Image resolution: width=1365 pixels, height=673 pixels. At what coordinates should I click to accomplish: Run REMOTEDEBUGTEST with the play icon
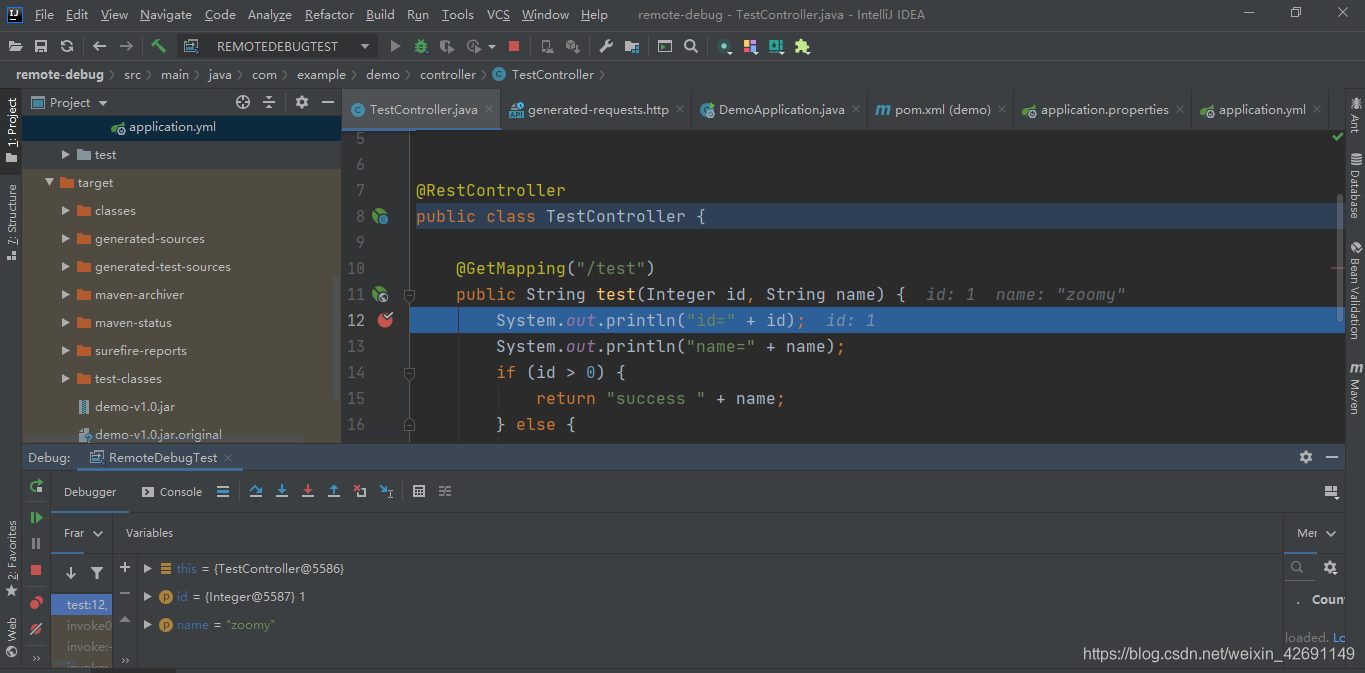click(395, 46)
